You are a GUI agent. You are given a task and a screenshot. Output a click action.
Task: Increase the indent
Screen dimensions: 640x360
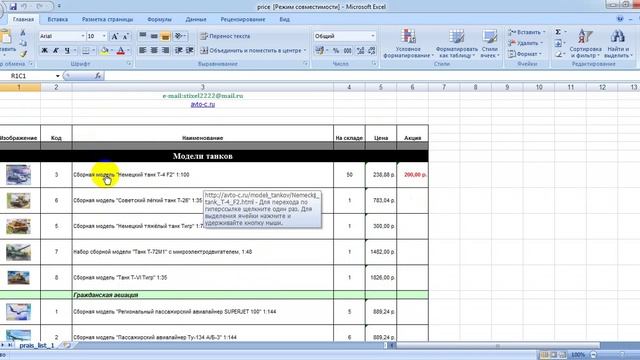pos(190,51)
